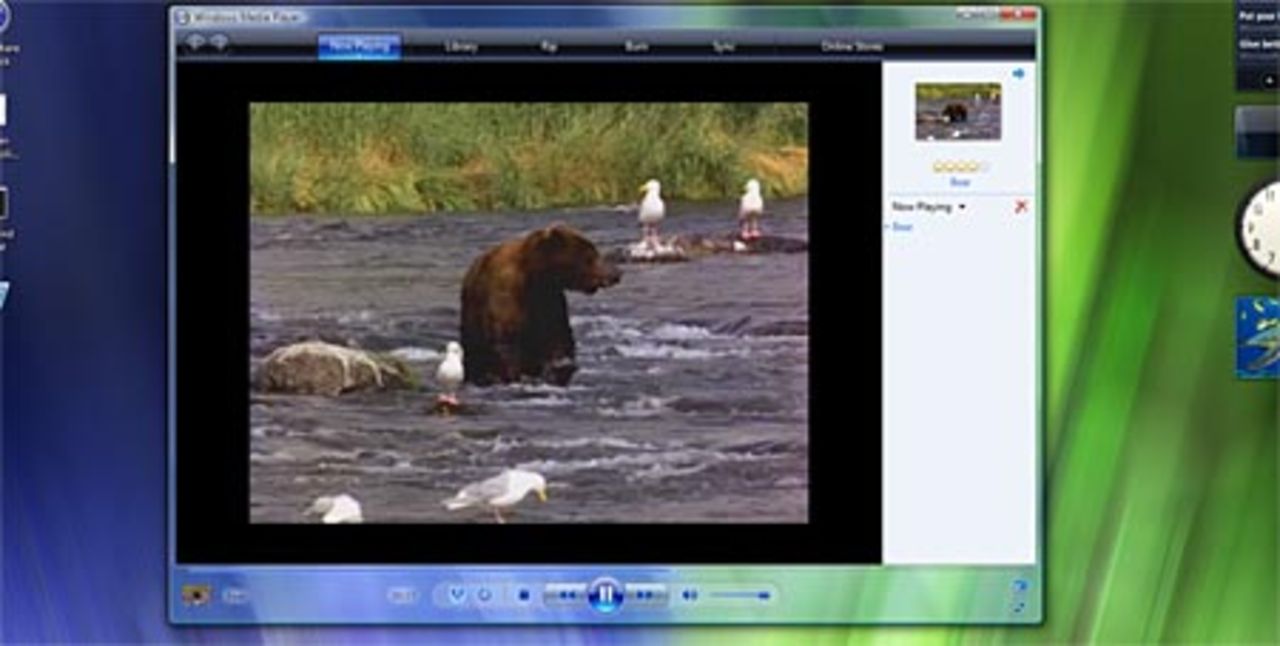Switch to the Now Playing tab

click(359, 46)
